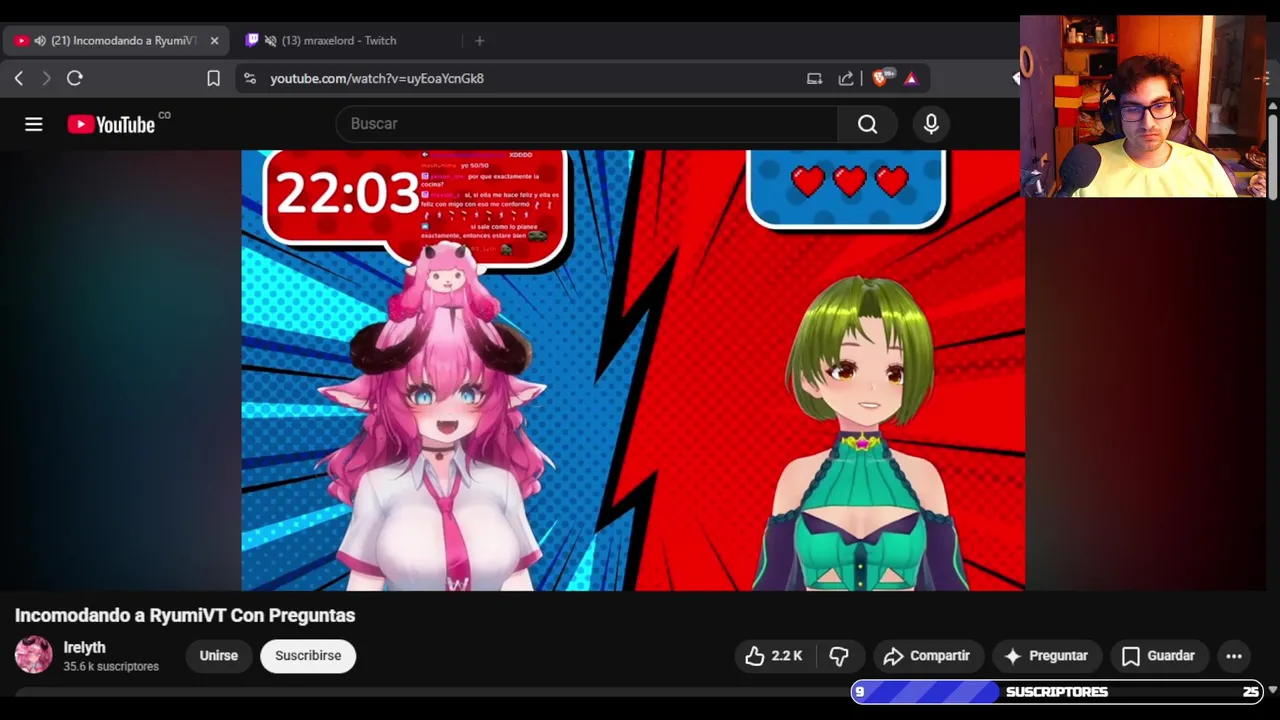Go back with browser back arrow

tap(19, 78)
